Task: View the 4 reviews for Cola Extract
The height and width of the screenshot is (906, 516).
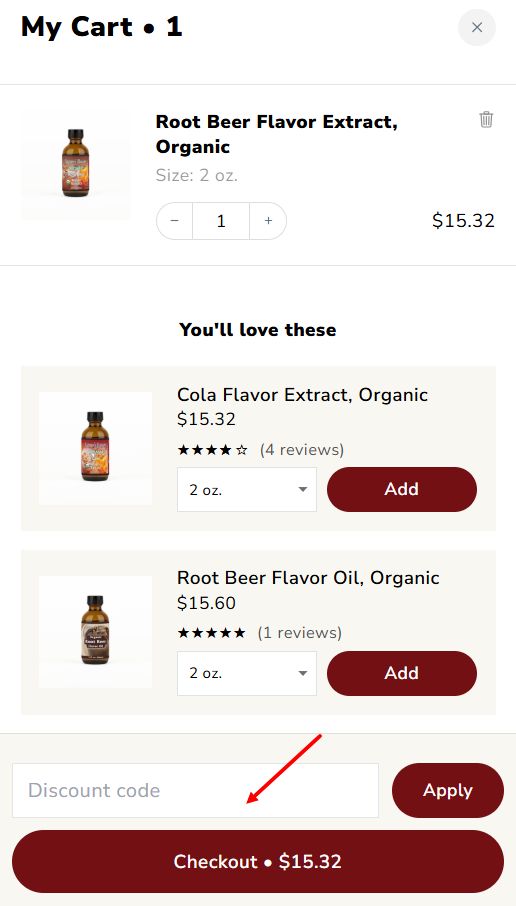Action: pyautogui.click(x=302, y=450)
